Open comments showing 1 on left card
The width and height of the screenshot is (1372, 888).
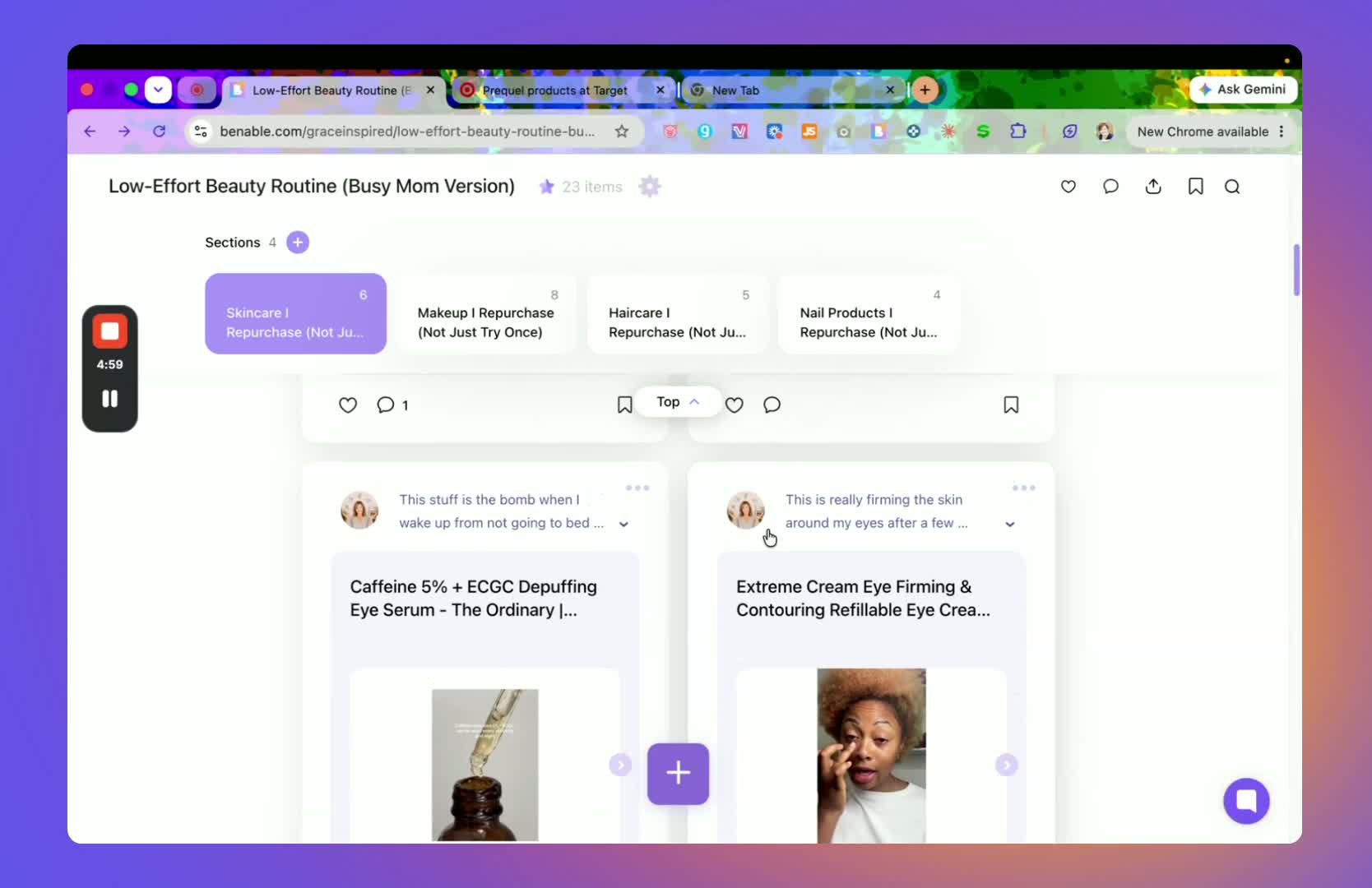392,405
